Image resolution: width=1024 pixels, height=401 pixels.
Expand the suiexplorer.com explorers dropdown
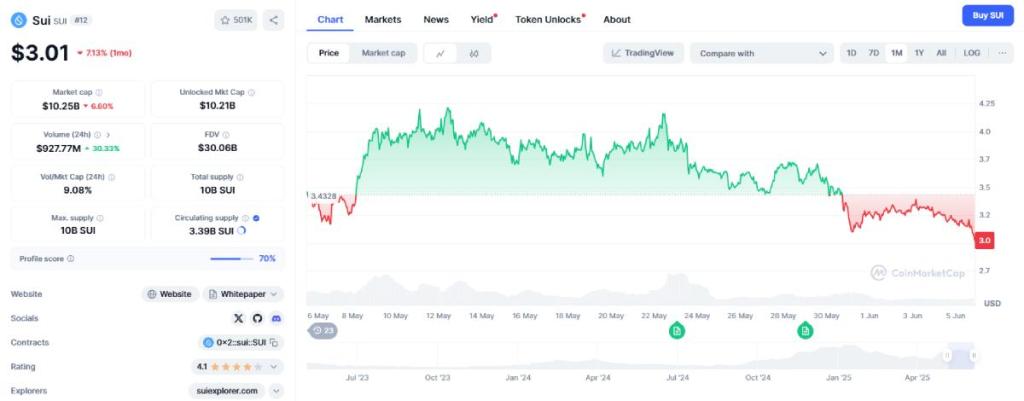(x=276, y=391)
